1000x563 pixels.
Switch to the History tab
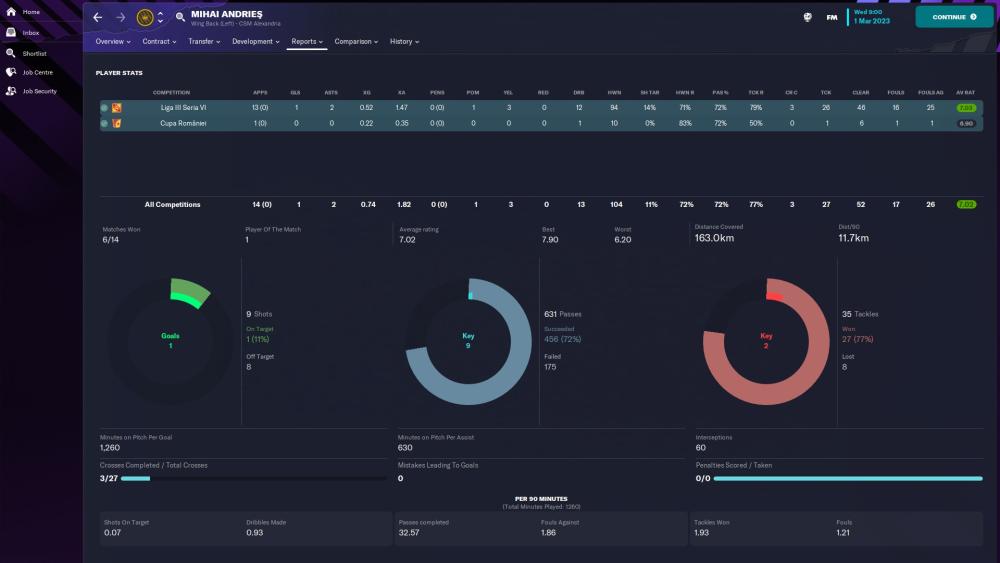(x=404, y=42)
